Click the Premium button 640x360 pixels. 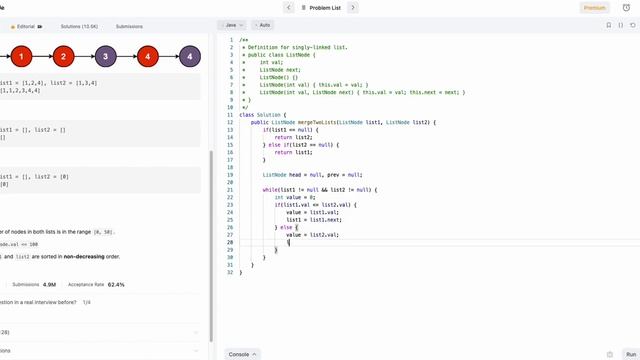pyautogui.click(x=594, y=8)
